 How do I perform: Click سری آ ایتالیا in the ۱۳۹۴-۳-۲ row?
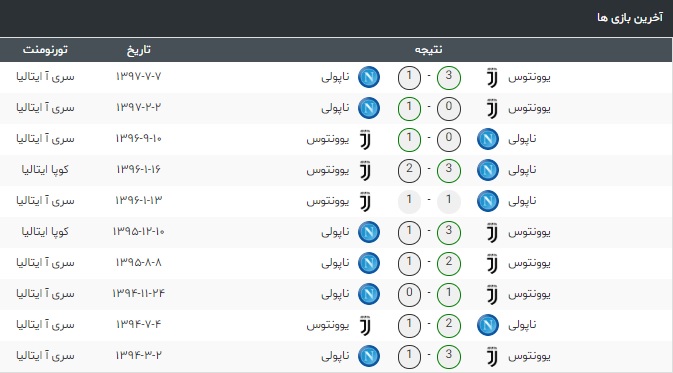(45, 356)
